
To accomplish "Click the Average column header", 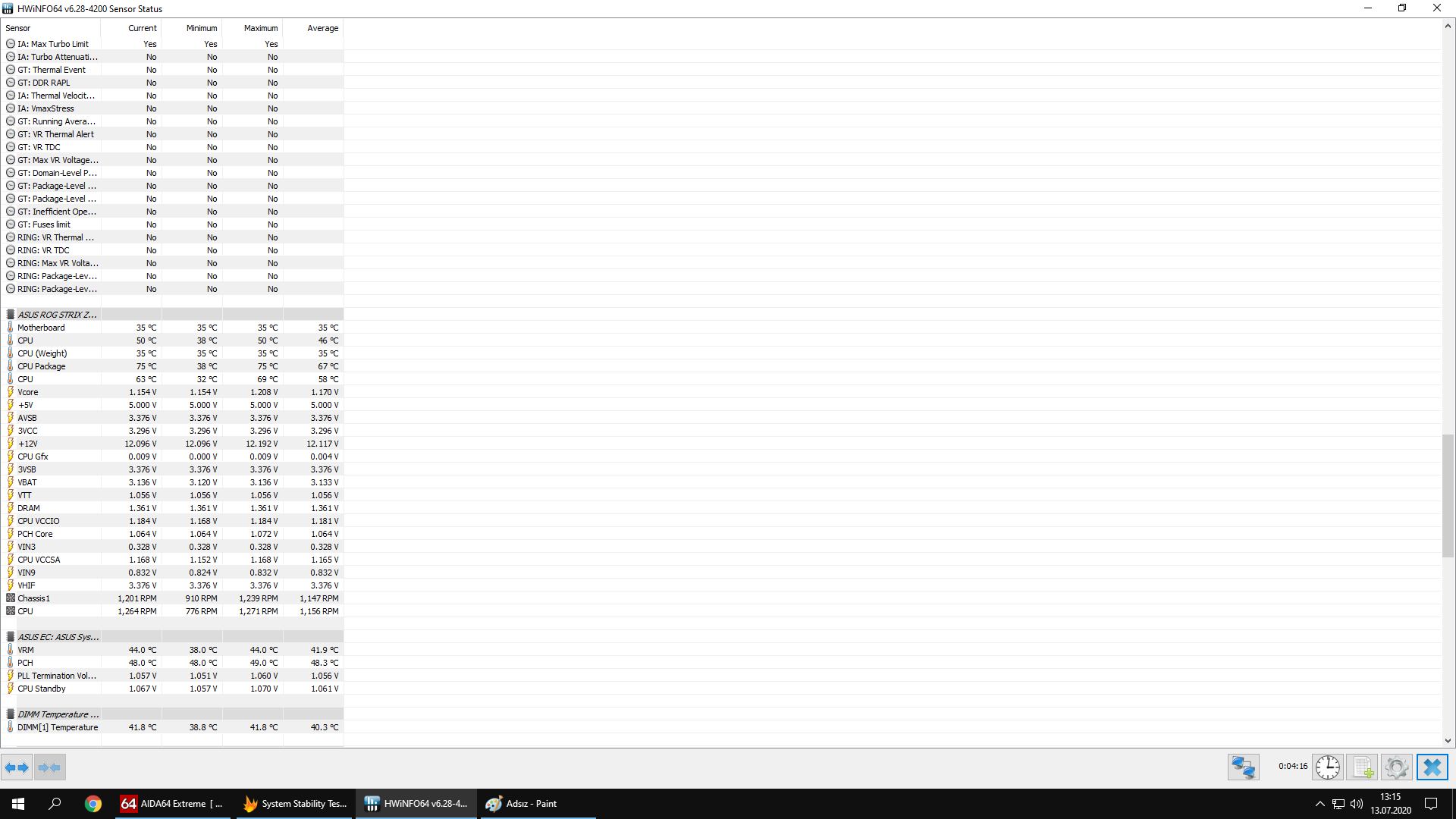I will (313, 28).
